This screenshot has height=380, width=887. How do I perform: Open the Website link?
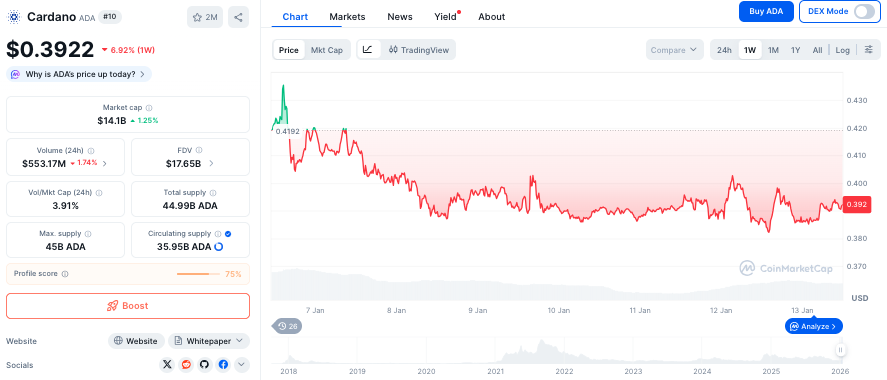click(136, 341)
